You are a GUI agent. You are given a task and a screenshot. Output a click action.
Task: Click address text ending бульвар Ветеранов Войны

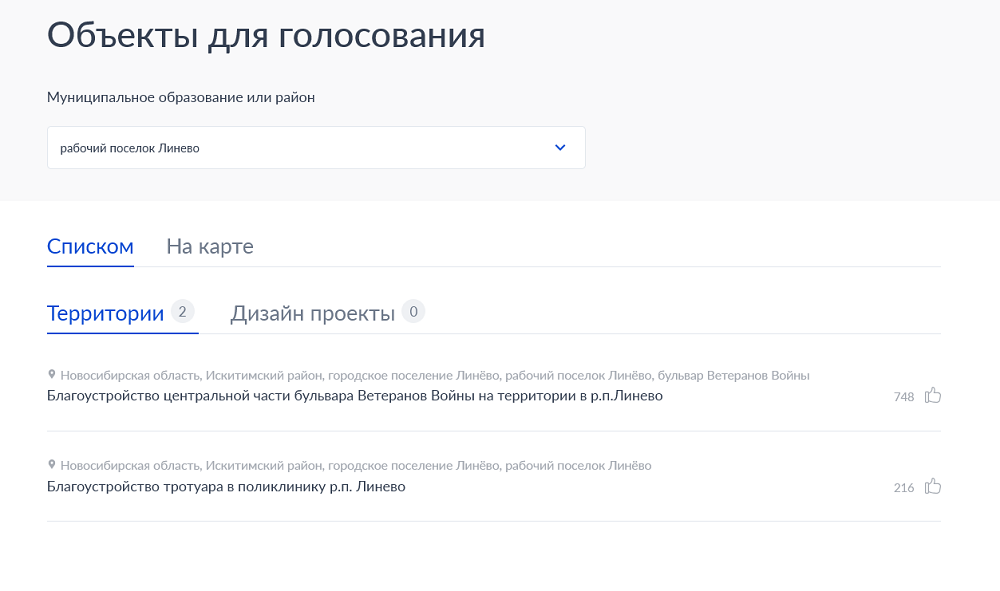click(x=435, y=376)
